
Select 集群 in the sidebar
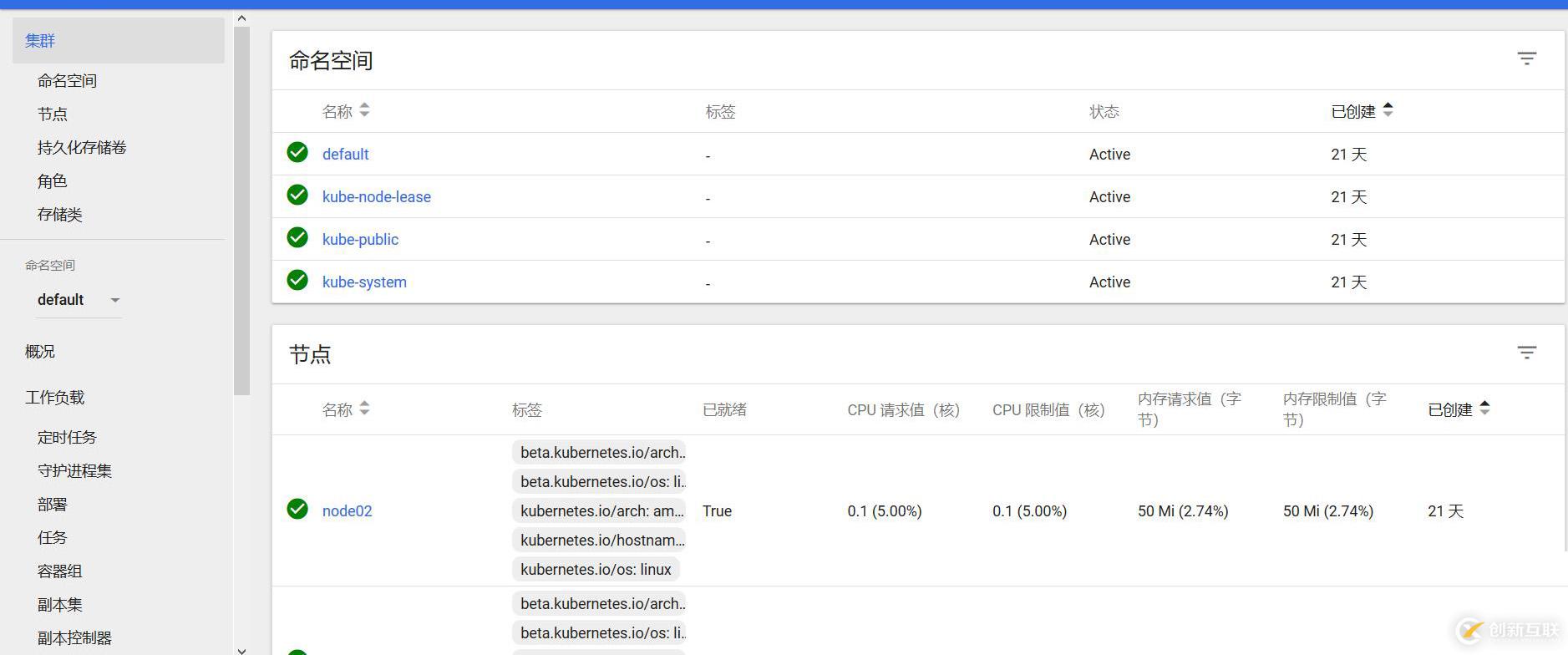click(119, 40)
